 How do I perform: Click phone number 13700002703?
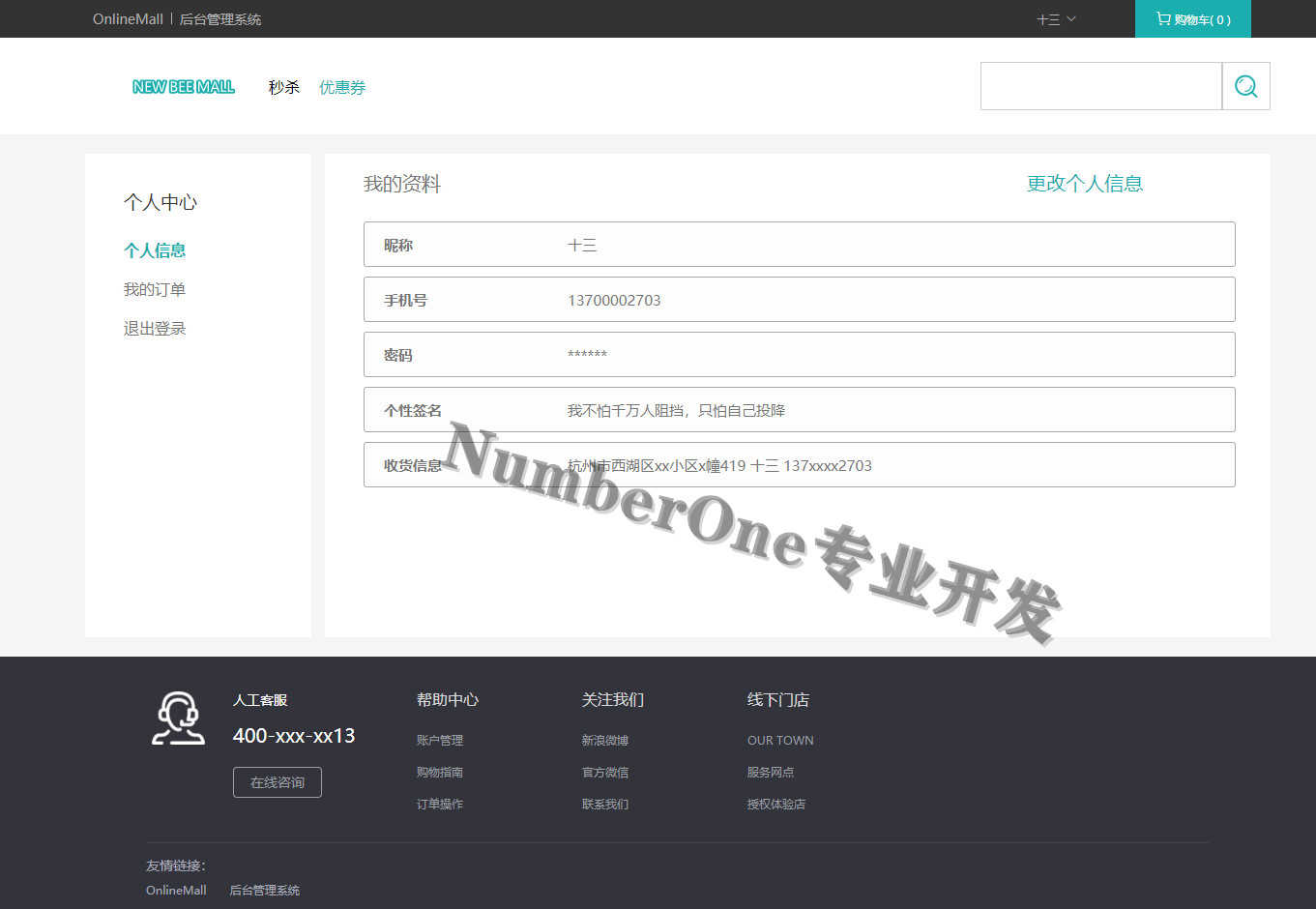click(614, 300)
